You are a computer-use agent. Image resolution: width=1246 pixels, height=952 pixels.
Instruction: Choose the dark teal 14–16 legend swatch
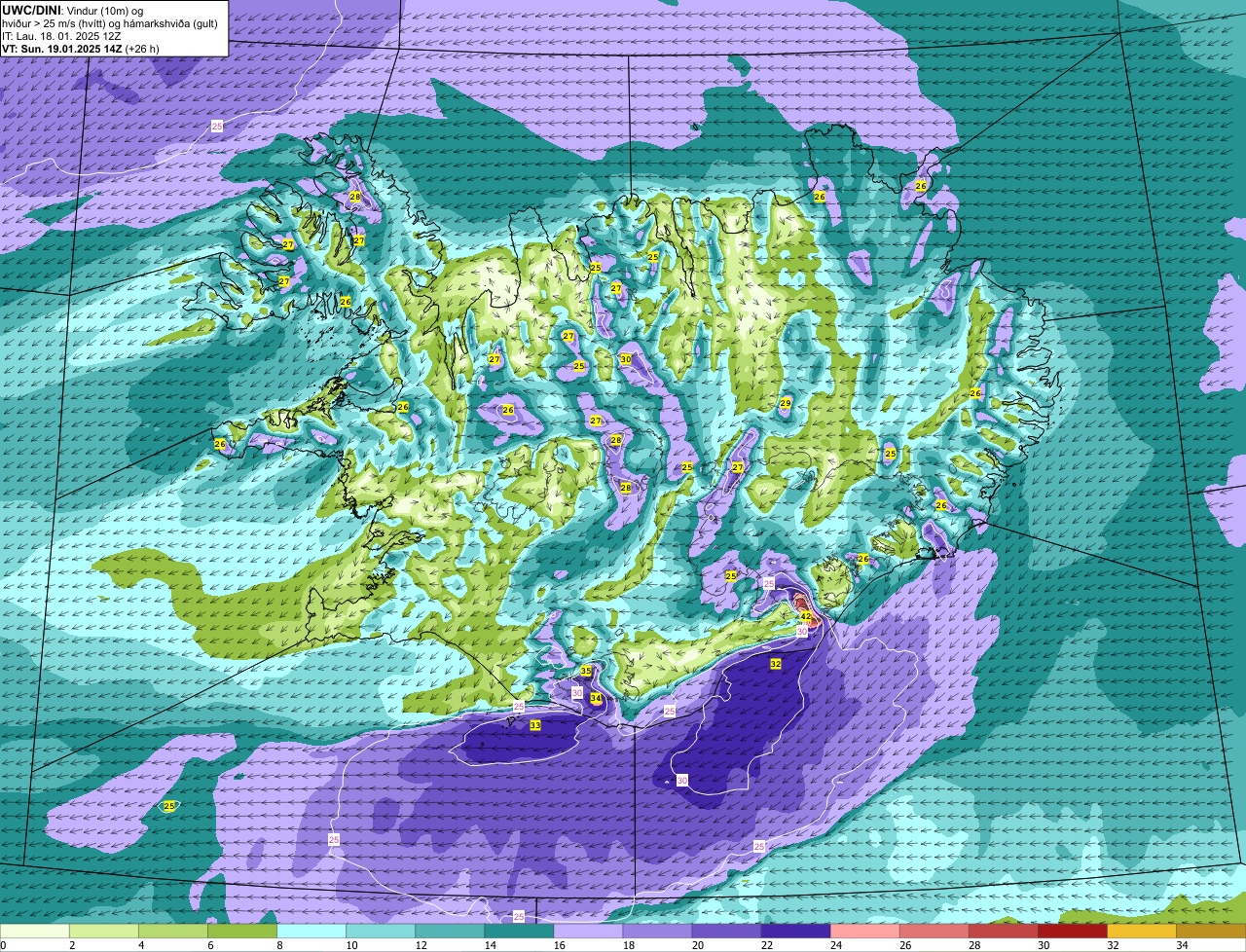coord(519,932)
